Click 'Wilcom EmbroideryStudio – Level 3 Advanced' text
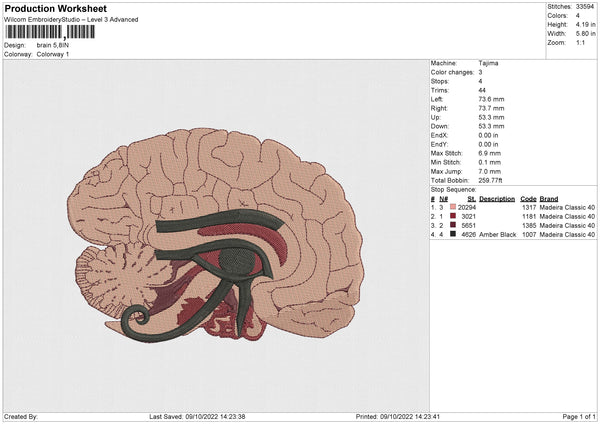Viewport: 600px width, 424px height. tap(71, 20)
